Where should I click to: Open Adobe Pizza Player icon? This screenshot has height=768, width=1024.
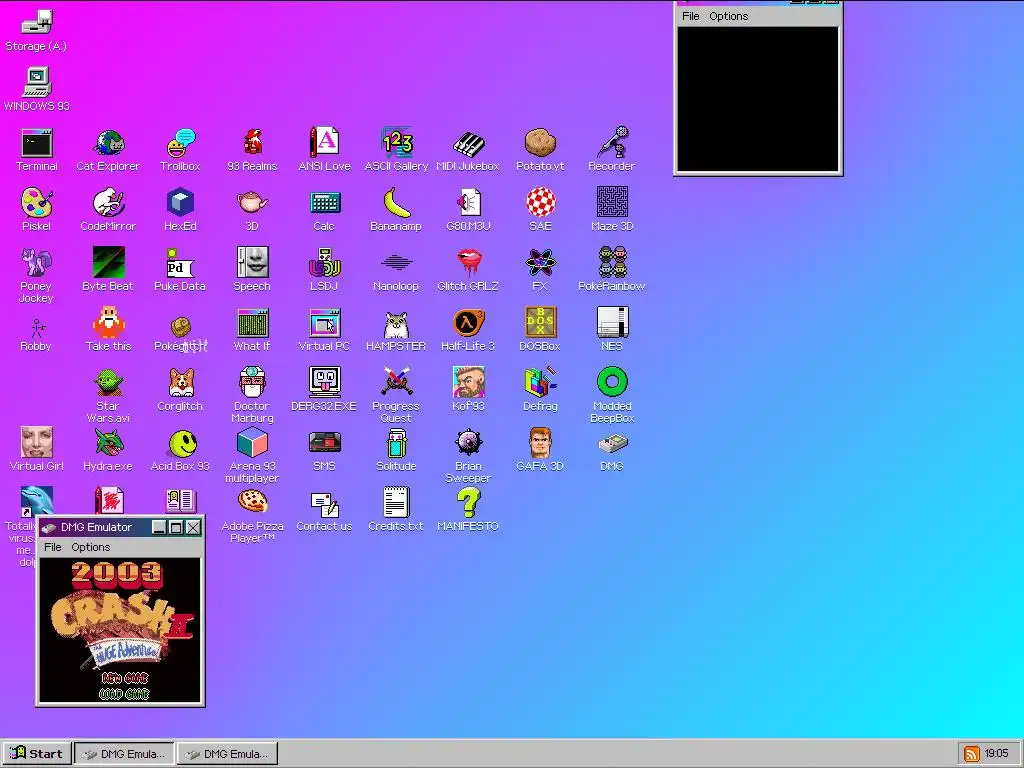pos(252,516)
